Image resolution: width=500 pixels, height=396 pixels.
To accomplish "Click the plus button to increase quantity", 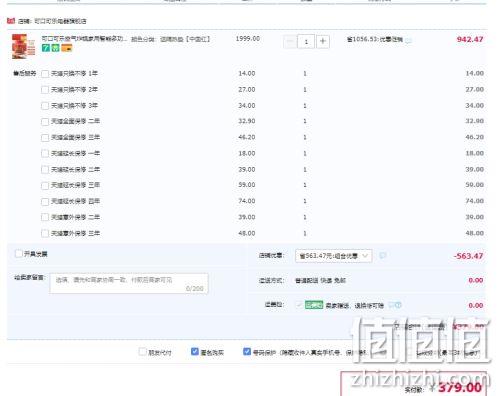I will click(322, 41).
